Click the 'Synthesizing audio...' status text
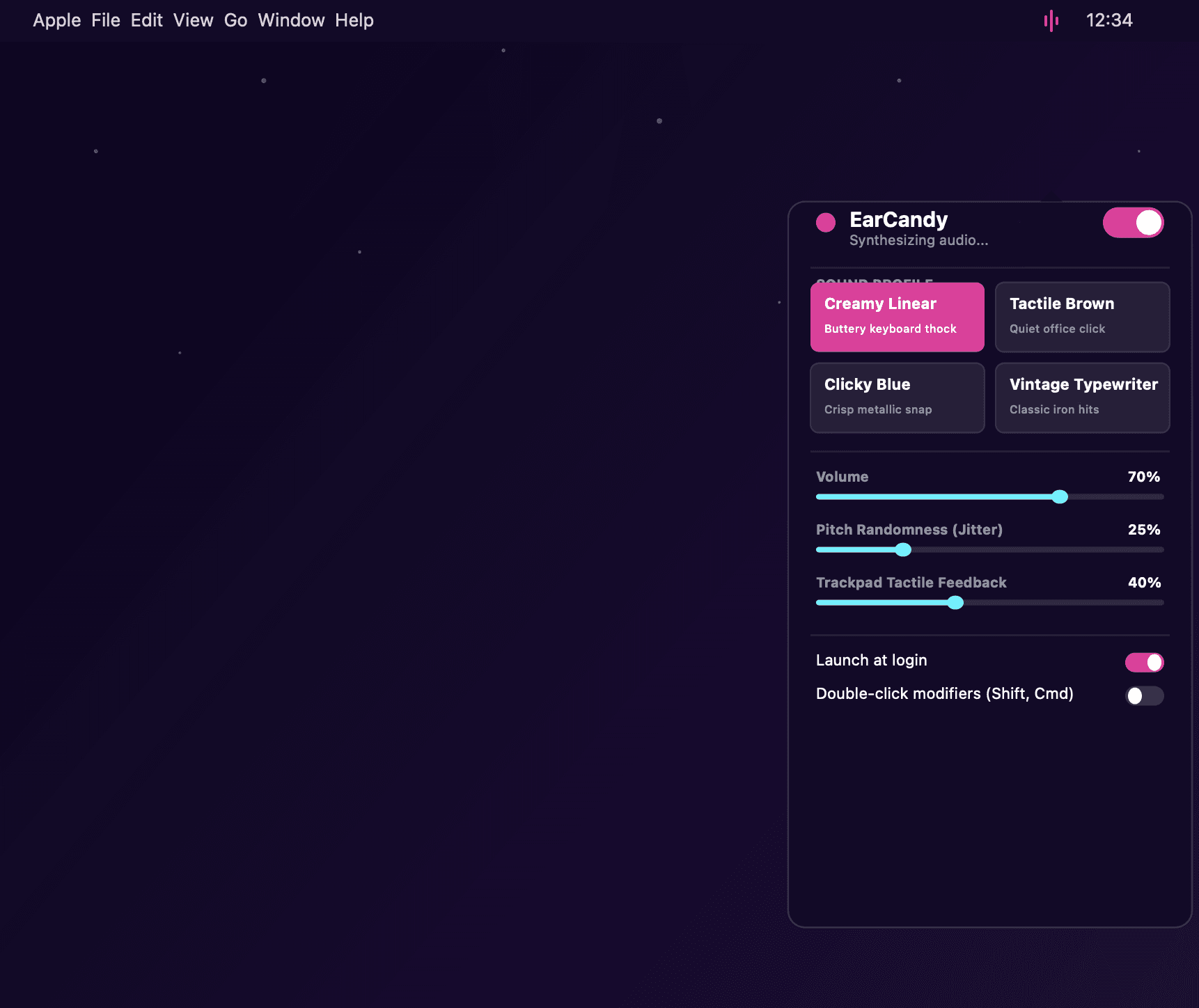The width and height of the screenshot is (1199, 1008). tap(918, 240)
